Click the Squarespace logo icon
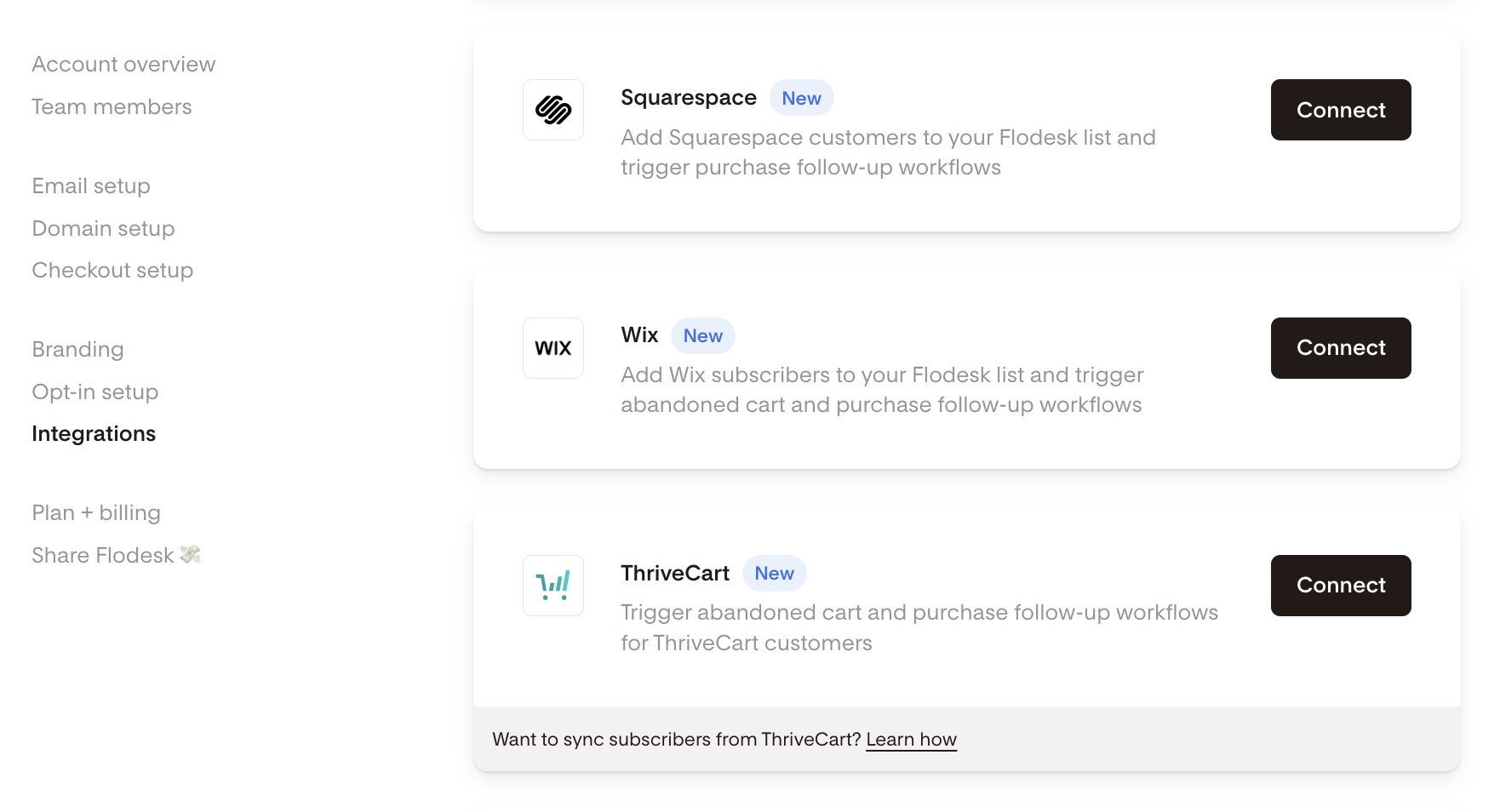Viewport: 1500px width, 812px height. pyautogui.click(x=553, y=110)
